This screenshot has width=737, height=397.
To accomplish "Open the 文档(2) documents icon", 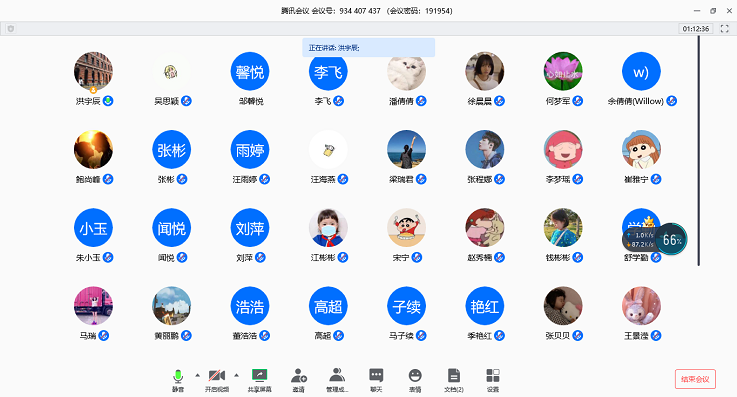I will (454, 380).
